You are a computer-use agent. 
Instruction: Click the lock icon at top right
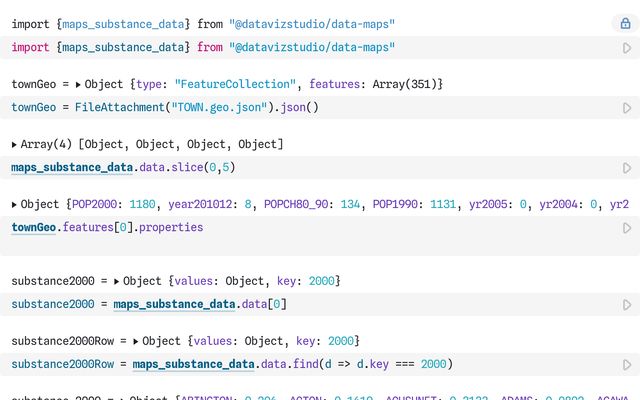tap(626, 23)
